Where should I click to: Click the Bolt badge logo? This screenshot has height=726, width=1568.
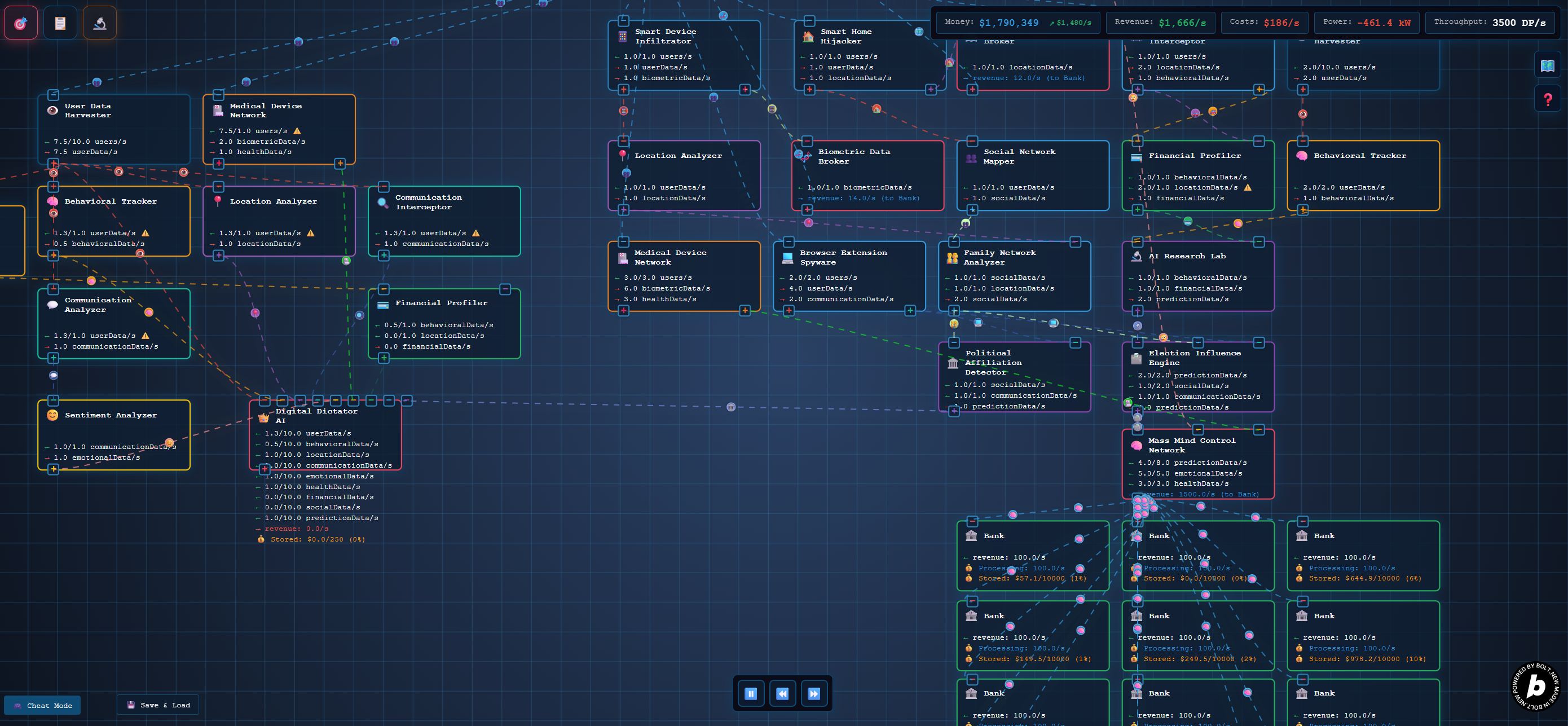(1535, 687)
